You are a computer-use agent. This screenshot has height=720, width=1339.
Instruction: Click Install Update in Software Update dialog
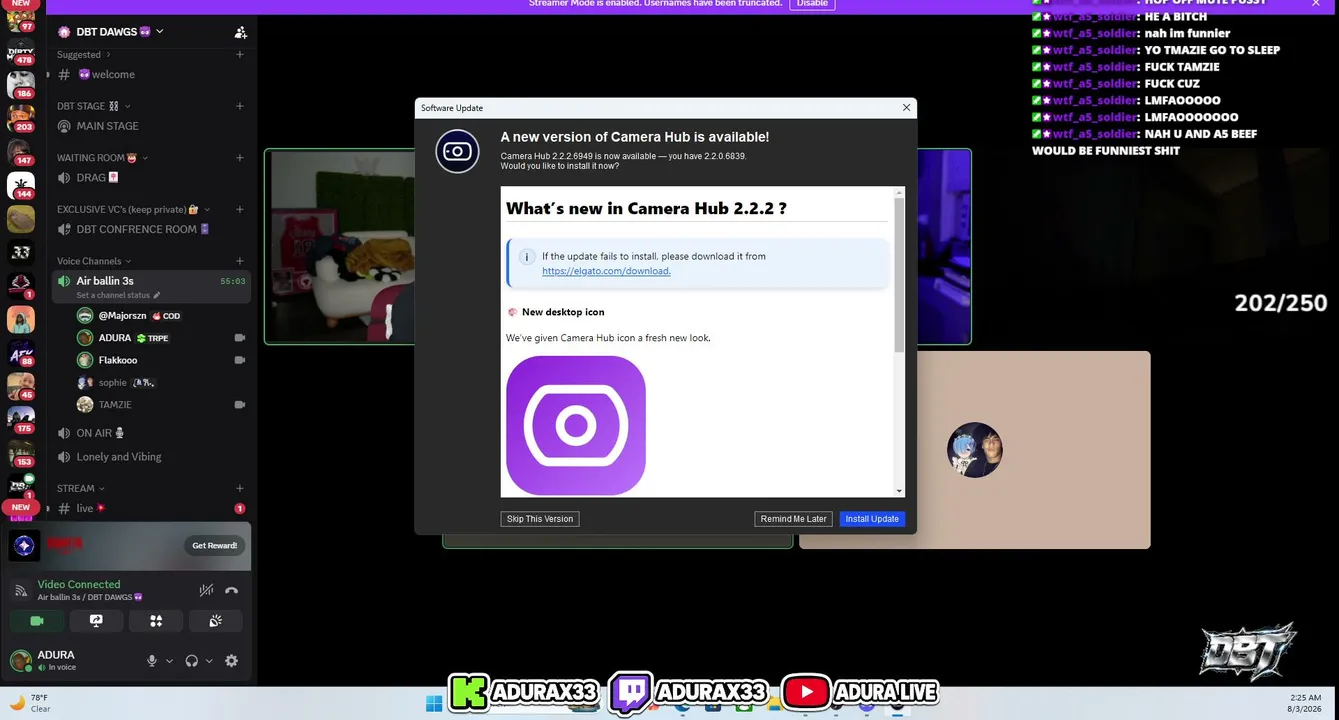(x=872, y=519)
